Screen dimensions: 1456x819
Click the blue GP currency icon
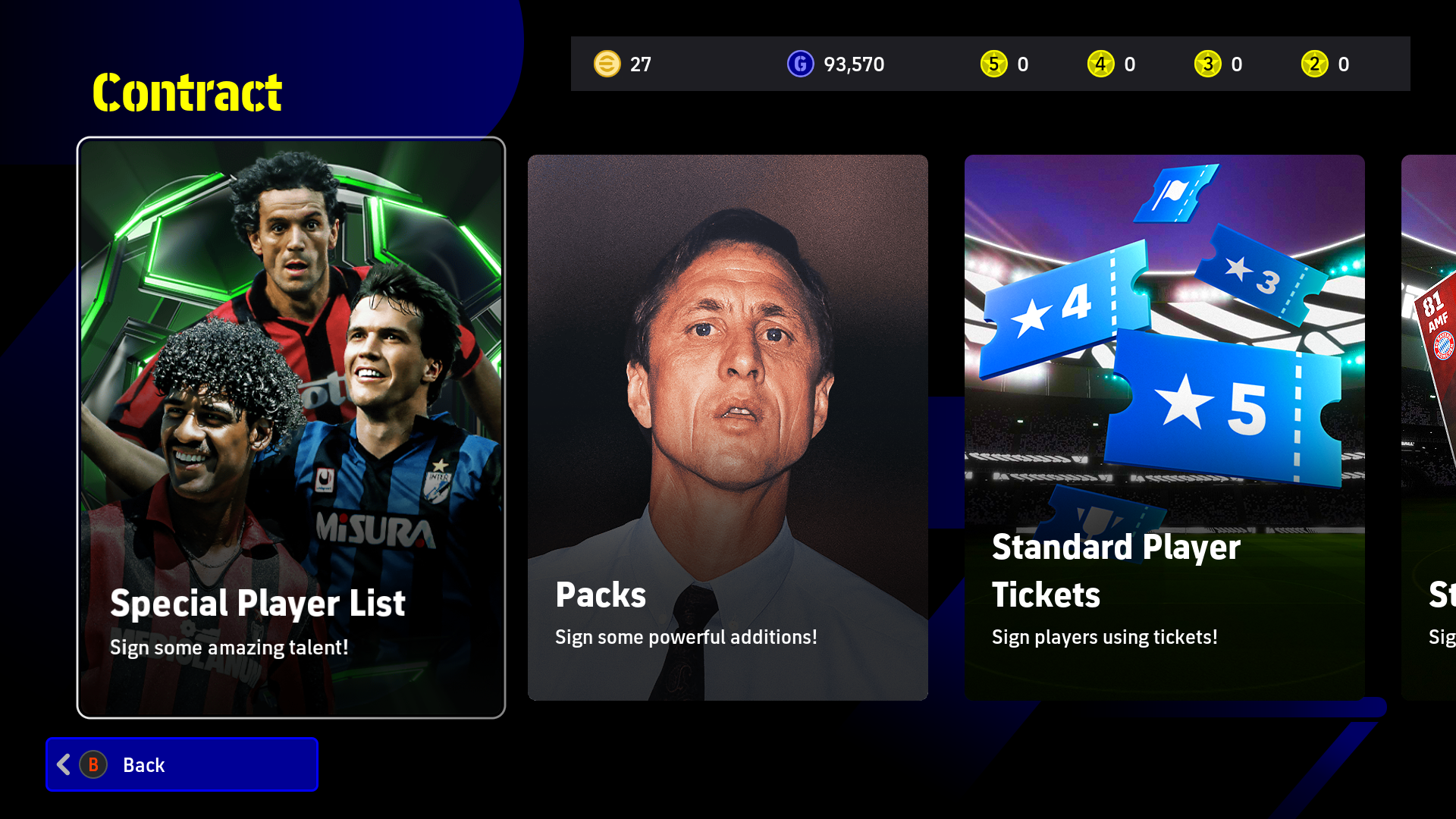click(800, 64)
